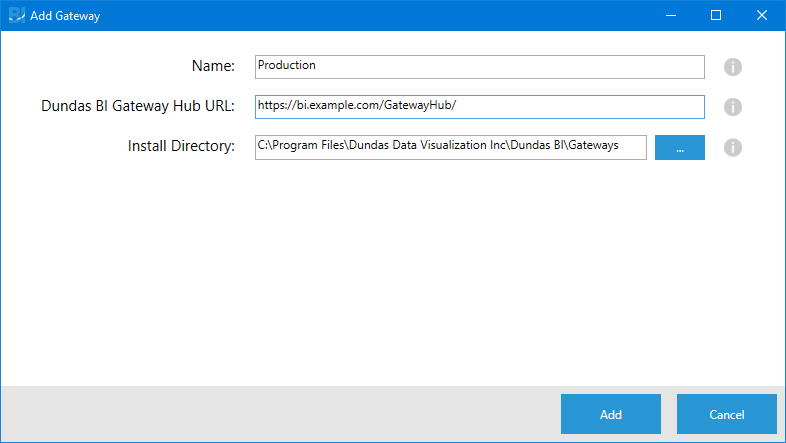This screenshot has height=443, width=786.
Task: Cancel adding the gateway
Action: pos(726,414)
